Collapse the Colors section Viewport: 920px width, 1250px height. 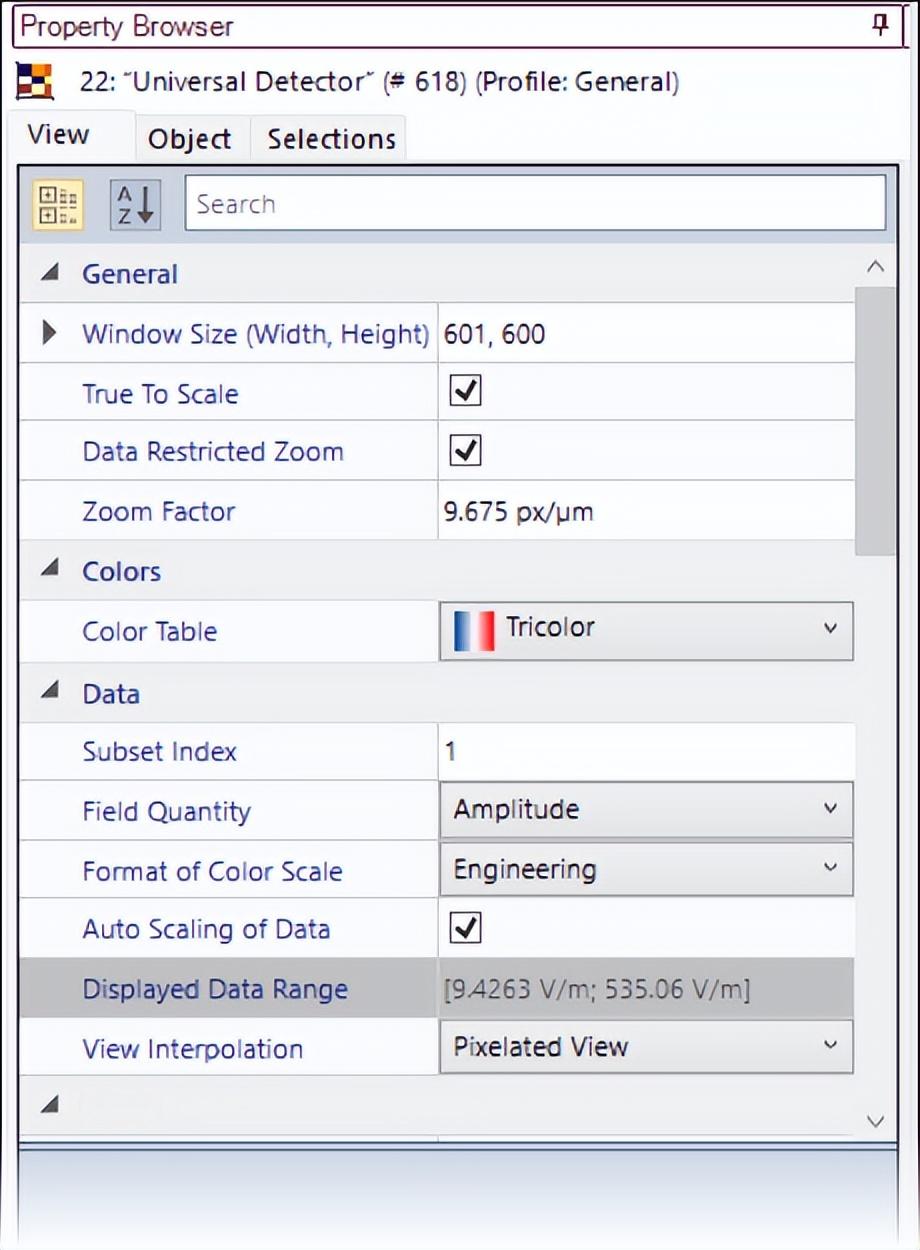point(50,570)
